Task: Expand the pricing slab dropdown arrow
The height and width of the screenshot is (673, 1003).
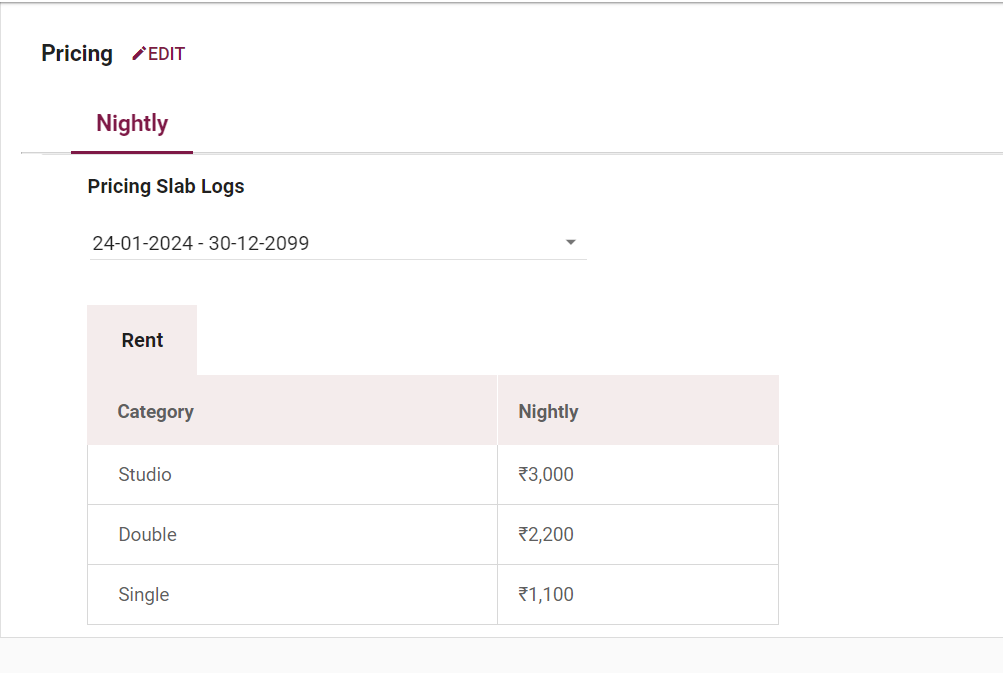Action: coord(571,243)
